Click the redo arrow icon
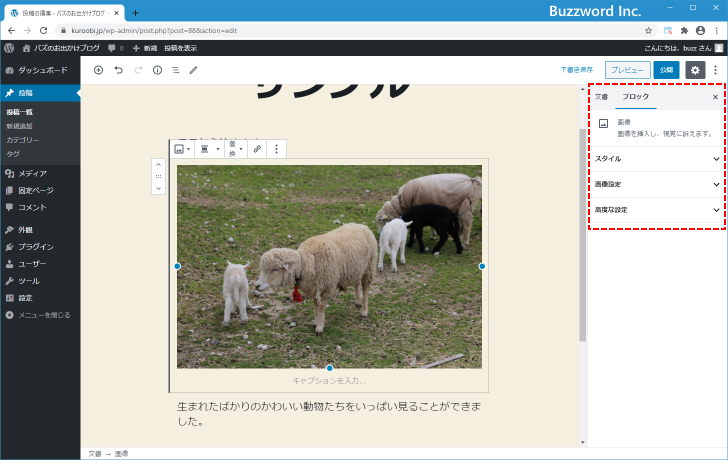Viewport: 728px width, 460px height. point(138,70)
